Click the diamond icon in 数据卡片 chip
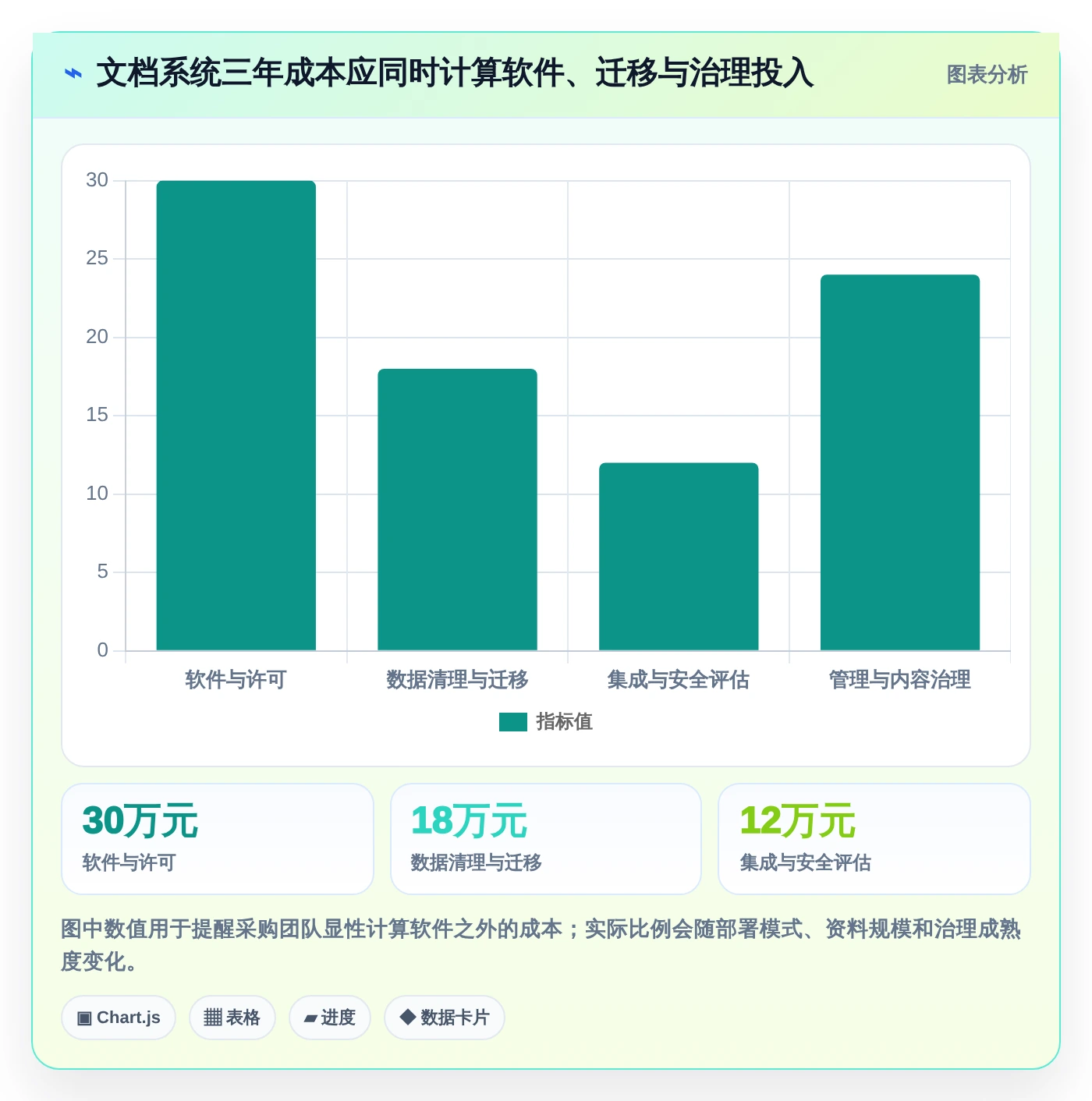 pyautogui.click(x=407, y=1017)
